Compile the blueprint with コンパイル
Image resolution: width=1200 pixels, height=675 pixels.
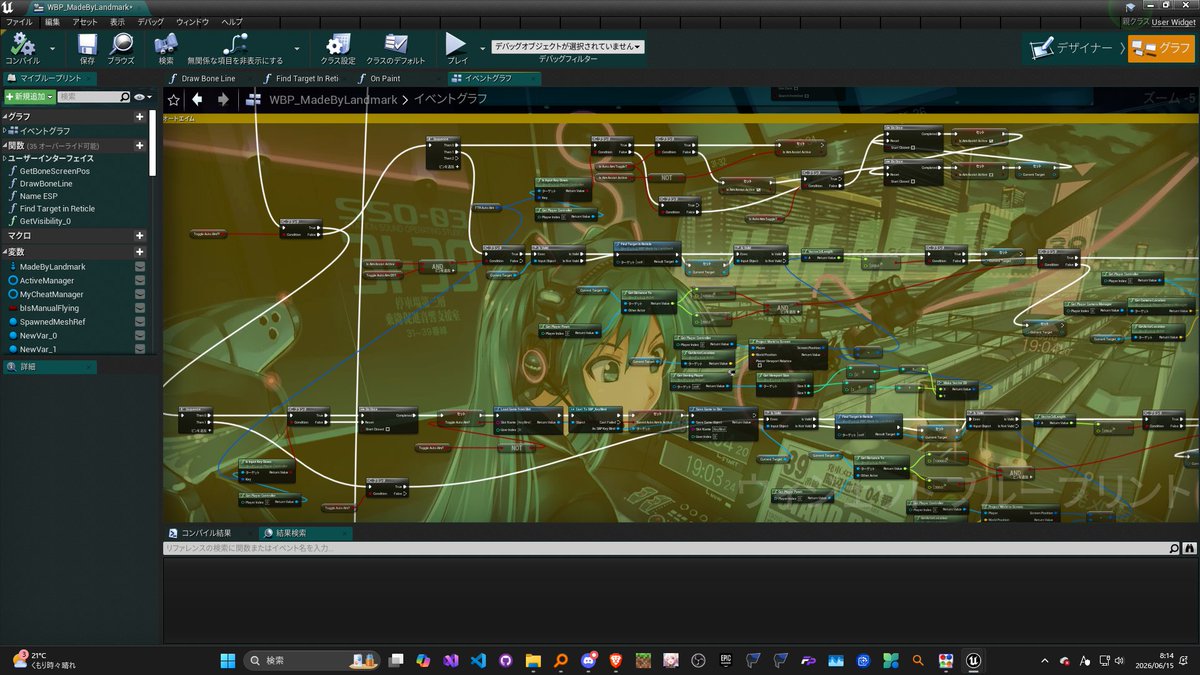pos(22,47)
